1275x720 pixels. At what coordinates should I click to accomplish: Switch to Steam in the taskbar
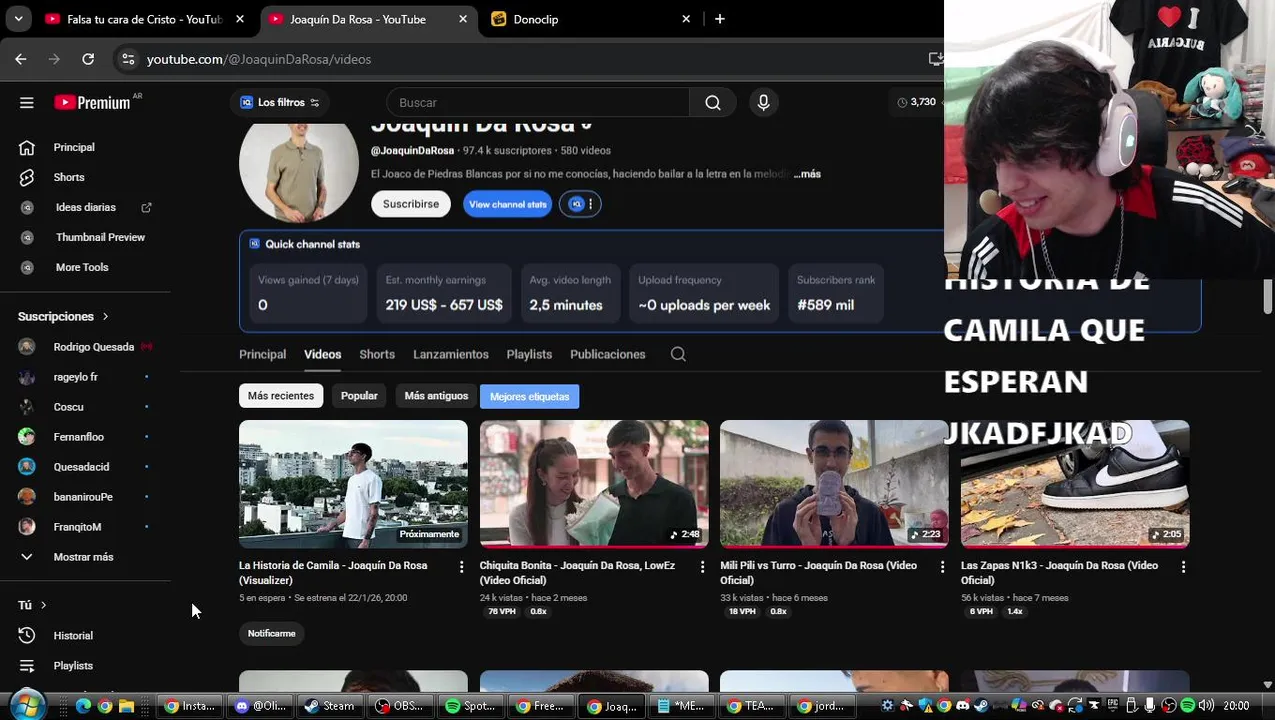330,706
